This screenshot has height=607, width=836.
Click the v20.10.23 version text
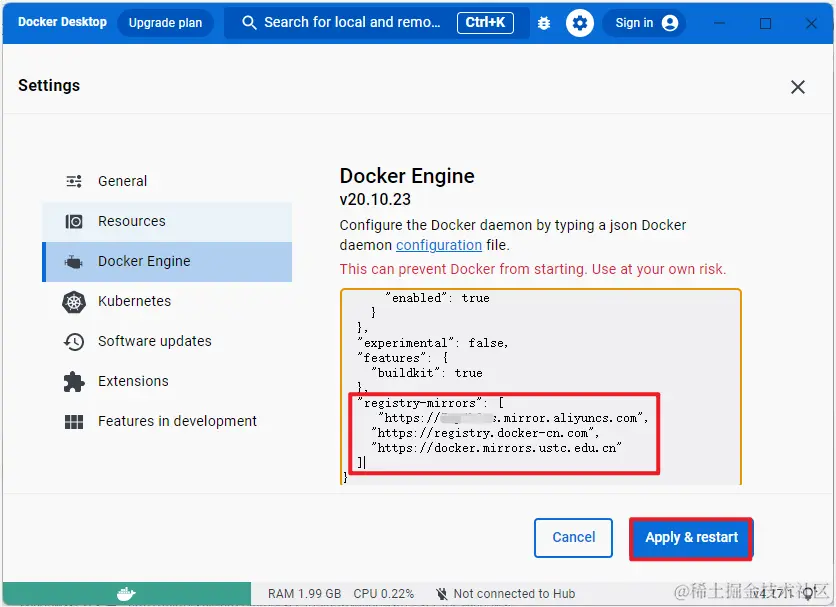(x=375, y=199)
